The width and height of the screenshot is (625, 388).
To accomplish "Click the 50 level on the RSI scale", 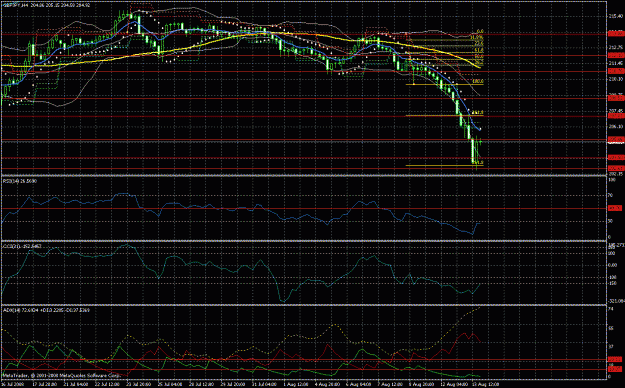I will [x=611, y=221].
